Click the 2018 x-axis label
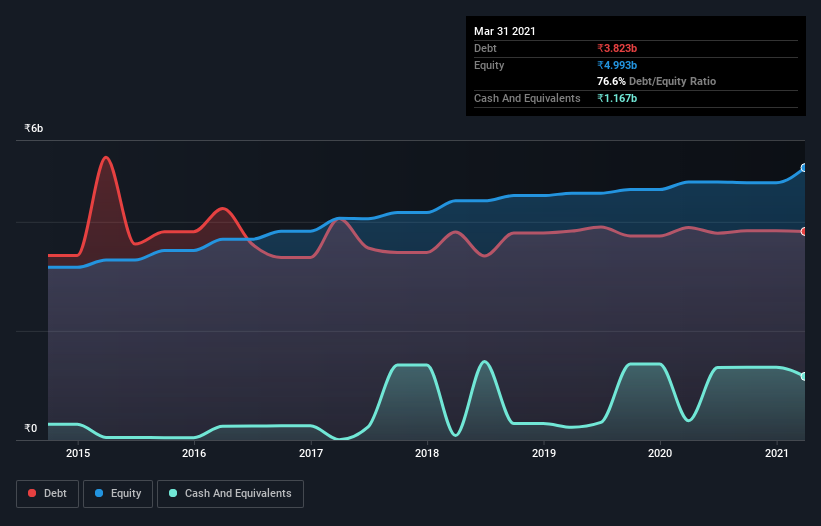 (427, 453)
